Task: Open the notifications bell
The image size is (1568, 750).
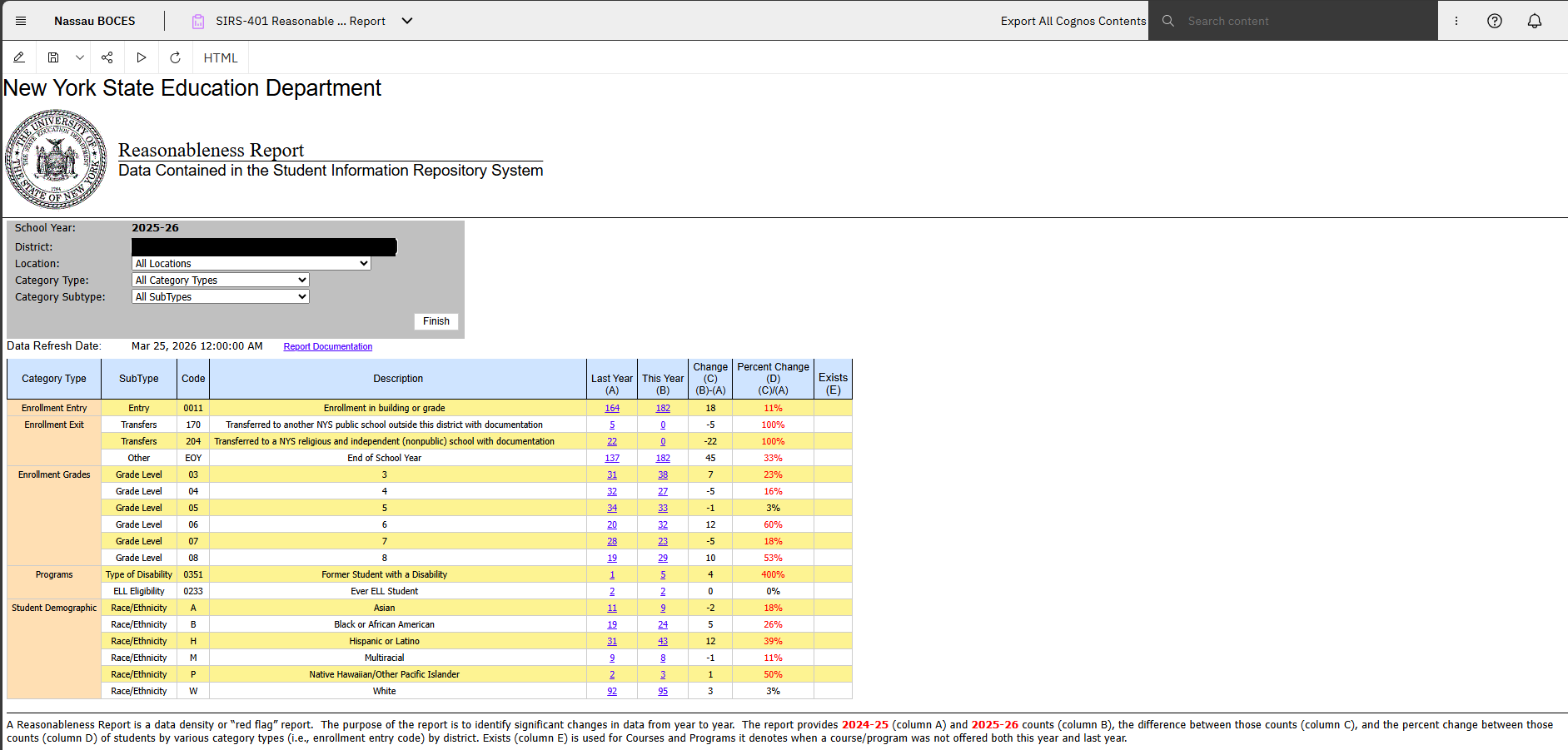Action: coord(1535,21)
